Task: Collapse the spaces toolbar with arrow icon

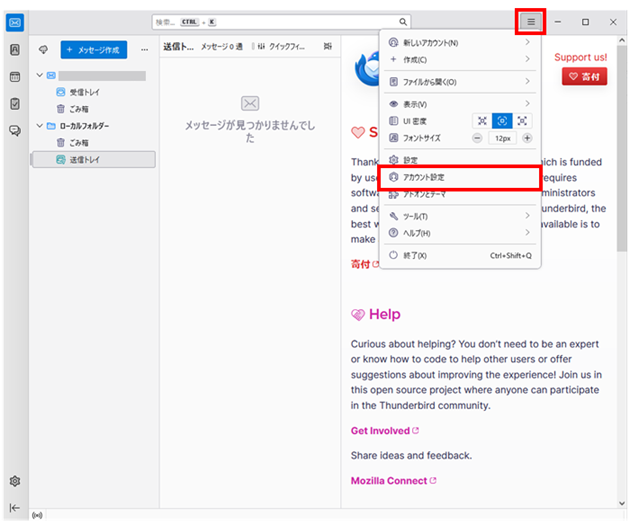Action: [15, 506]
